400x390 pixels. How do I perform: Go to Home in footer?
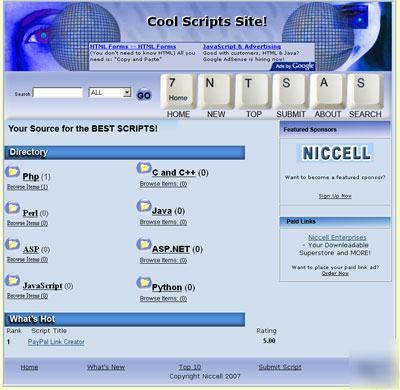point(29,367)
